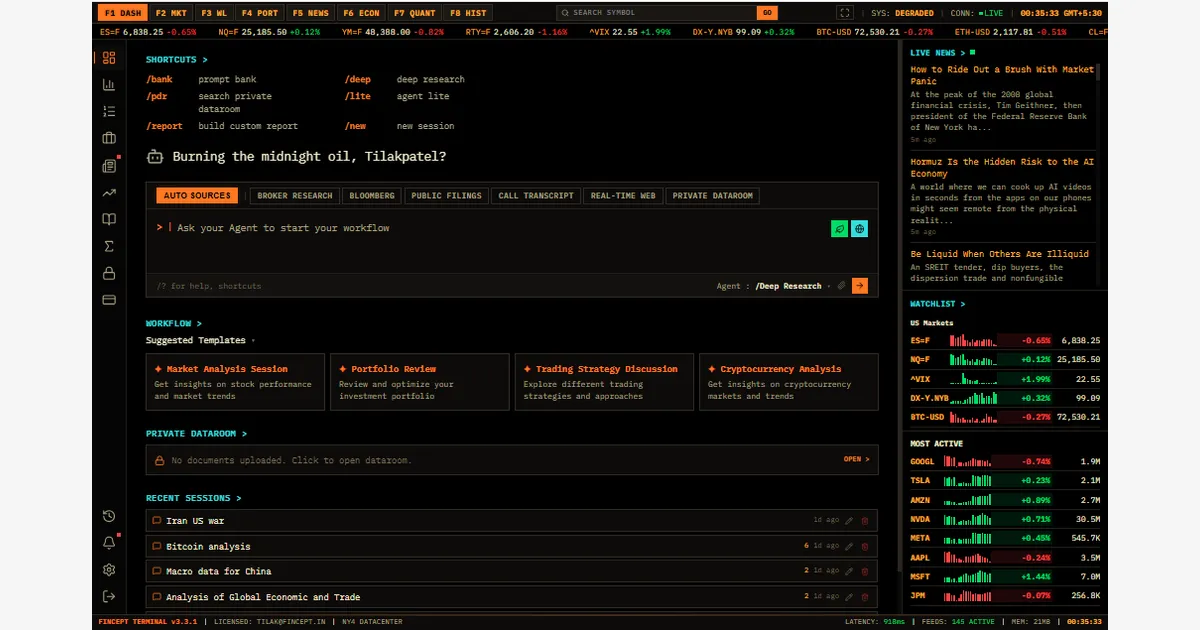
Task: Start the Market Analysis Session template
Action: pos(236,382)
